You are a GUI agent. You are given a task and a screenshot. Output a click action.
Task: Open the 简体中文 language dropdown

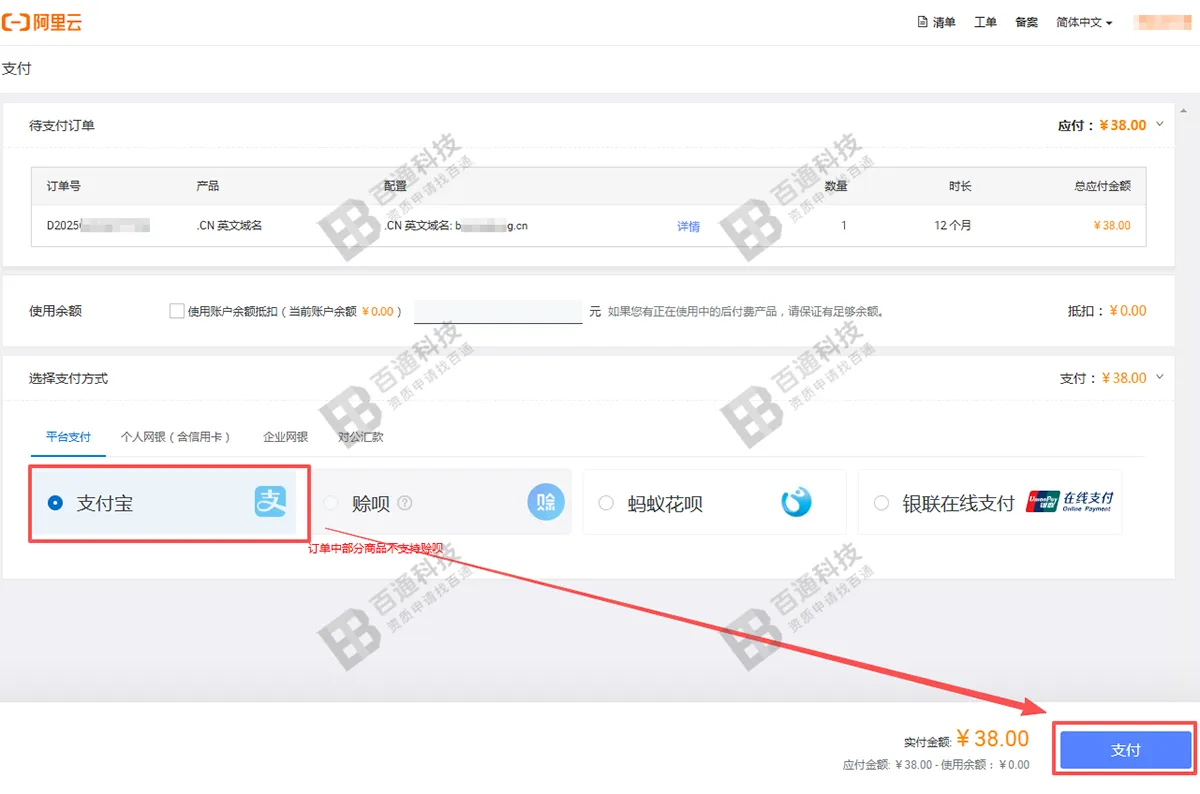pos(1084,22)
